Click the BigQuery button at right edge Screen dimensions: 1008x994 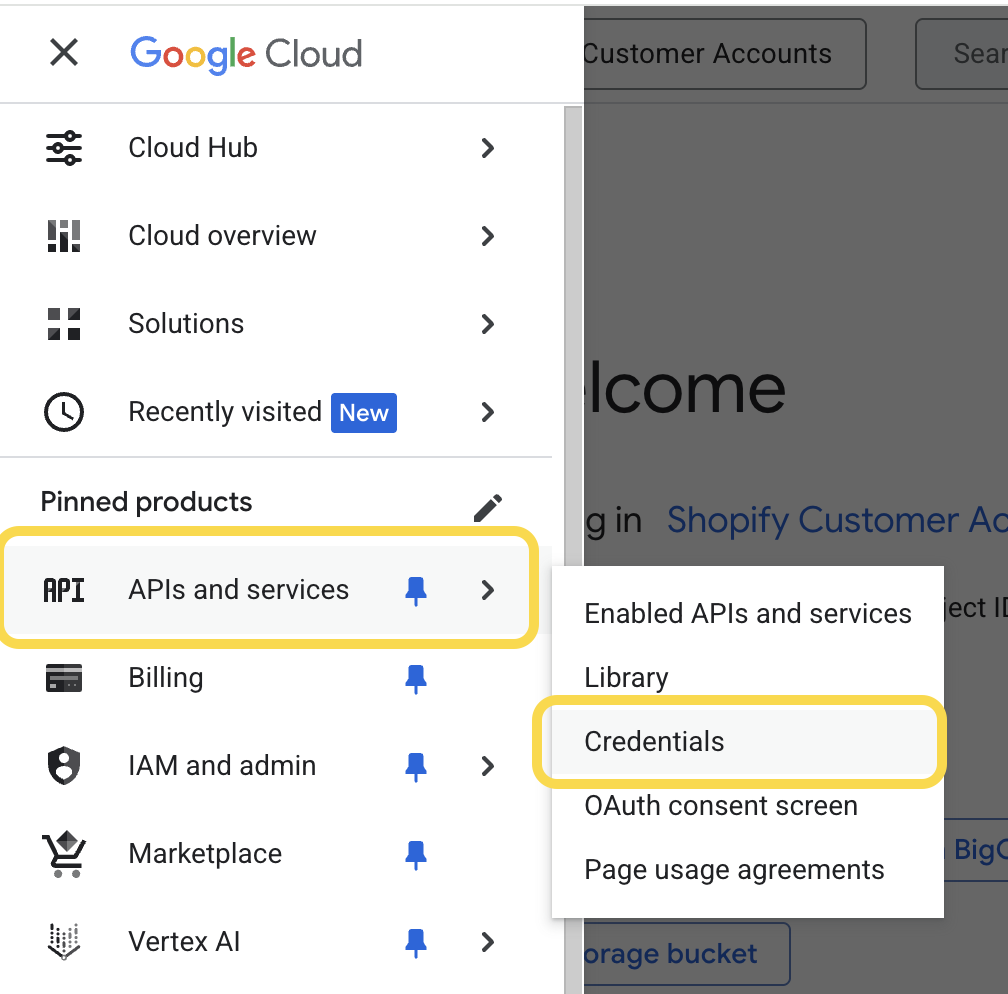click(x=976, y=849)
